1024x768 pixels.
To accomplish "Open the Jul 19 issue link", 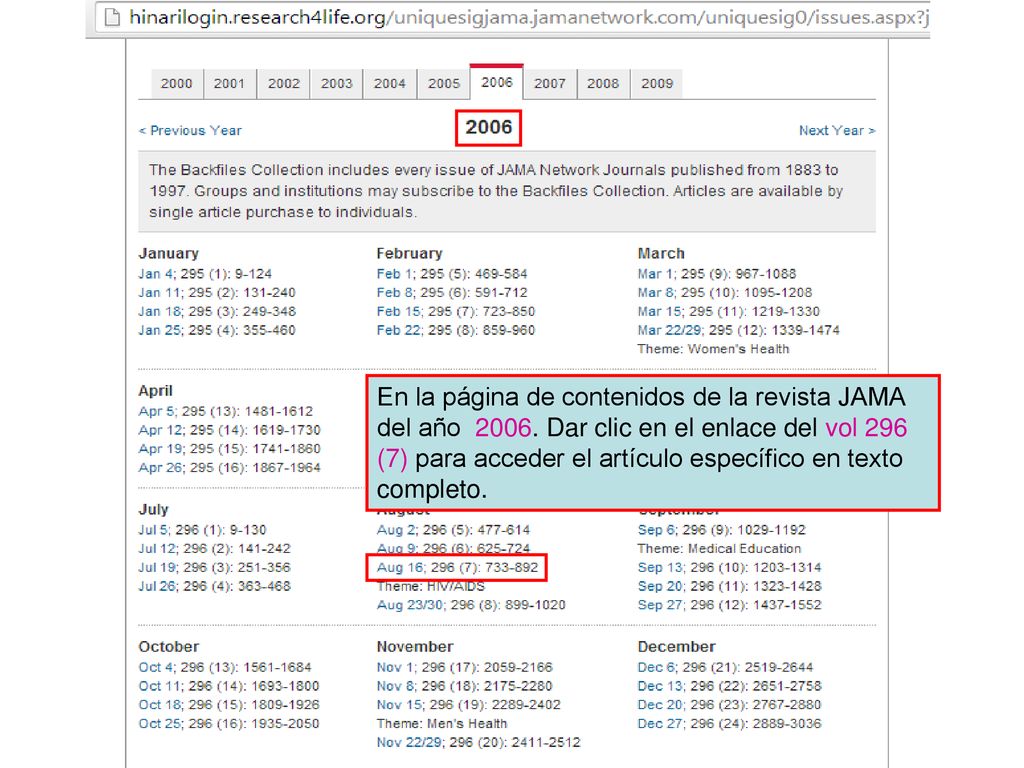I will 157,568.
